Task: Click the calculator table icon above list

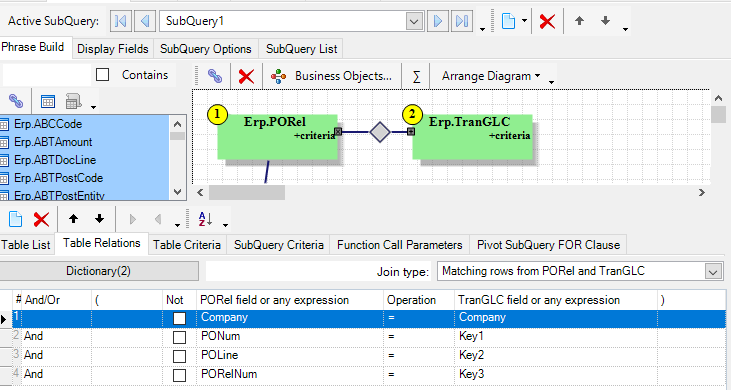Action: (x=73, y=101)
